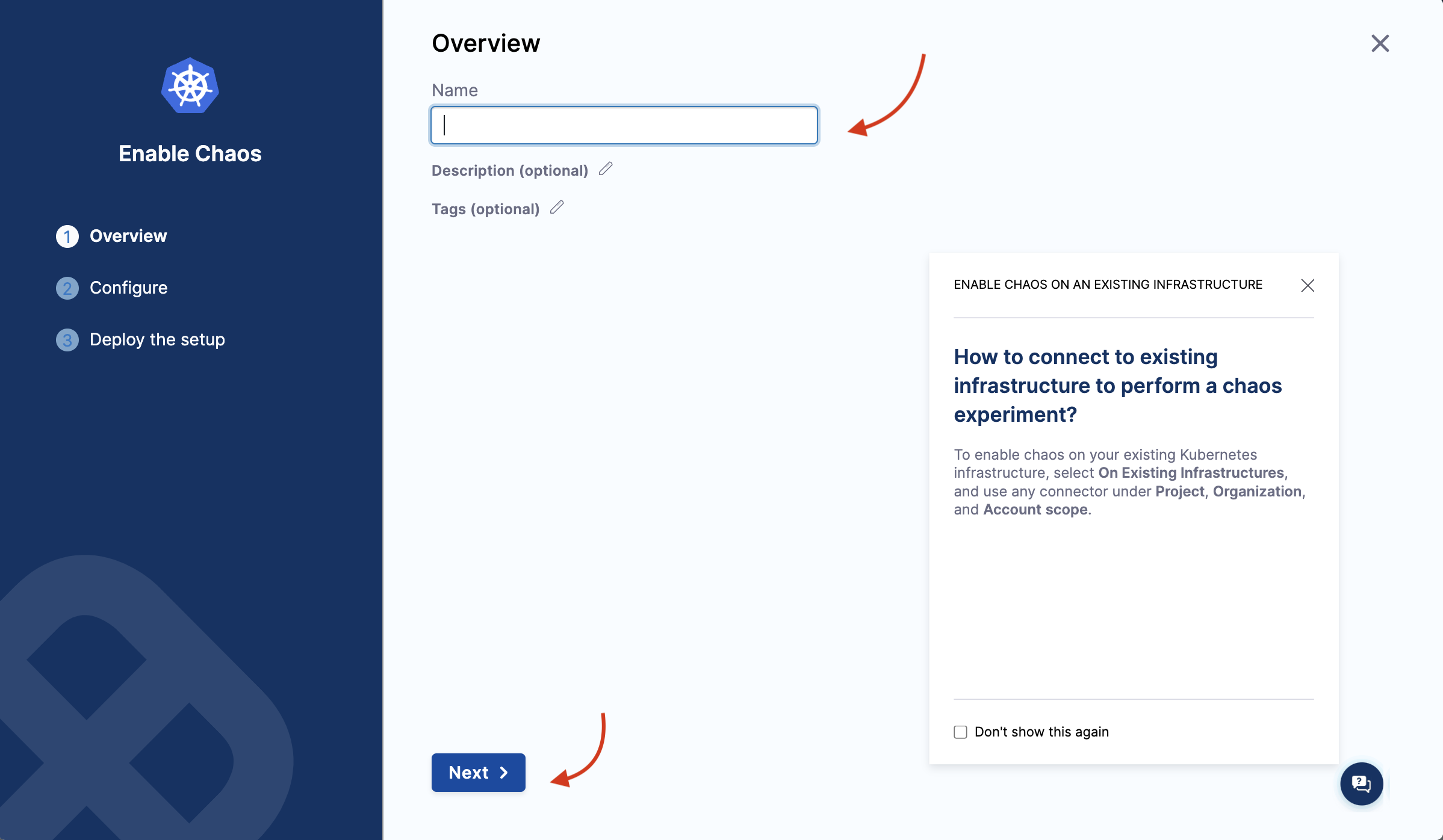1443x840 pixels.
Task: Click the Next button arrow icon
Action: [502, 772]
